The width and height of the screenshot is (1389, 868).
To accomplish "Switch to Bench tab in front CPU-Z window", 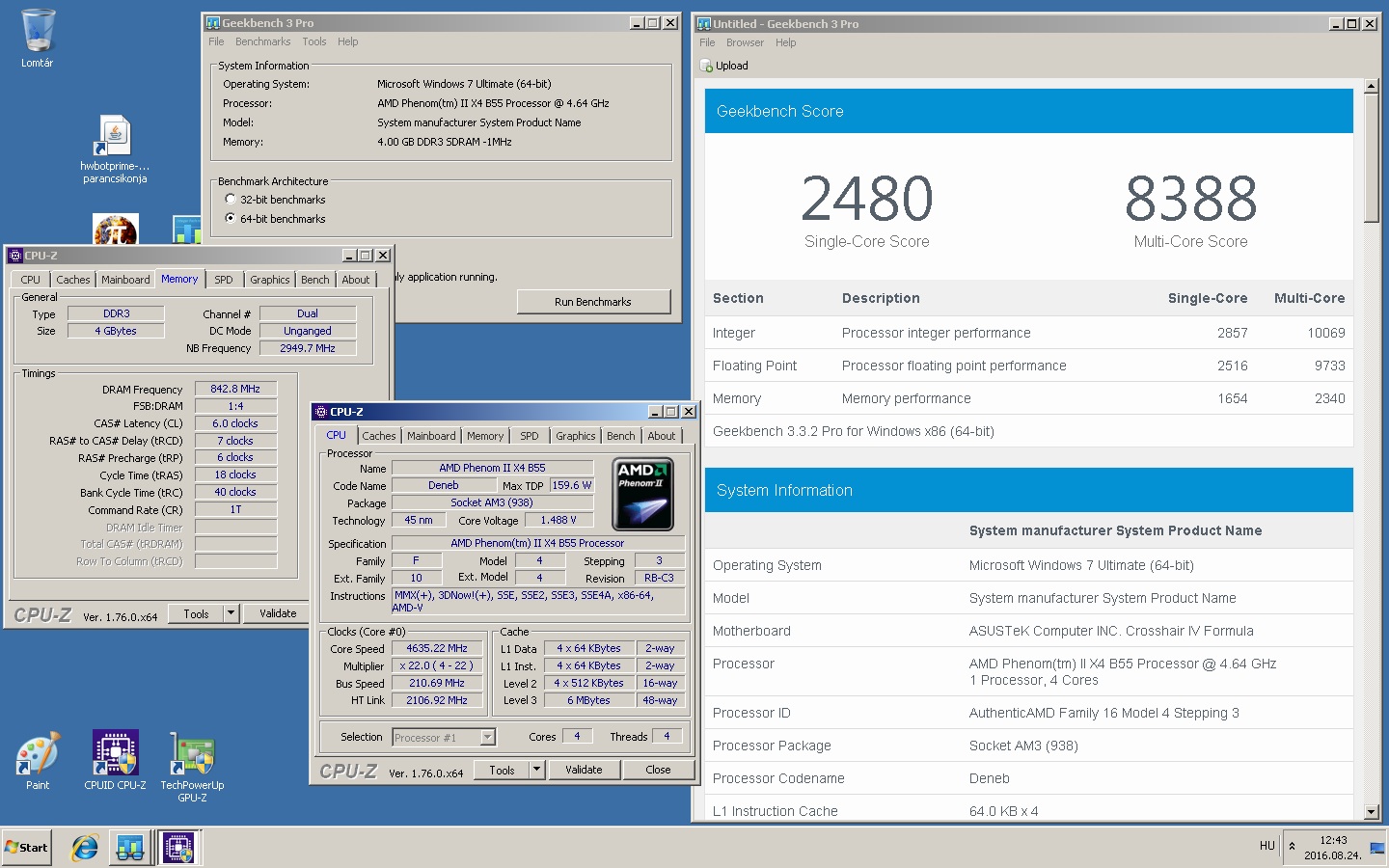I will (621, 436).
